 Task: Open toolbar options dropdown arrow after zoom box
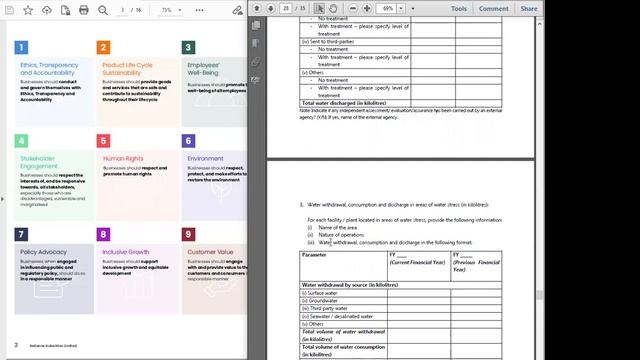coord(413,9)
